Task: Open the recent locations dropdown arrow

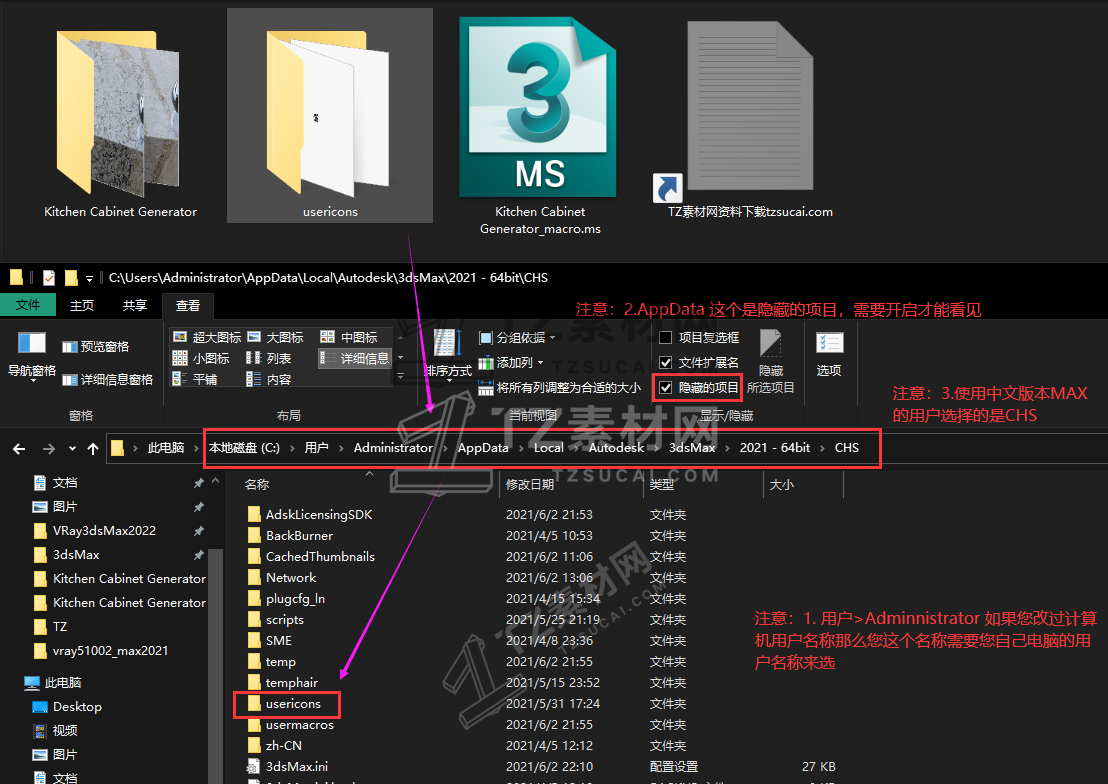Action: [x=72, y=448]
